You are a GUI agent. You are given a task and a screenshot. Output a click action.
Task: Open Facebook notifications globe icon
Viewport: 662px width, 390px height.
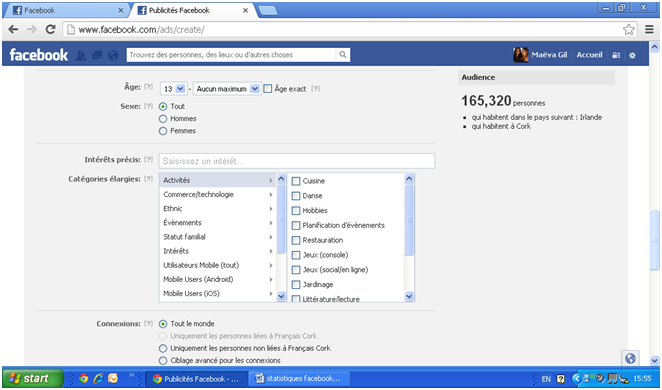click(x=113, y=55)
